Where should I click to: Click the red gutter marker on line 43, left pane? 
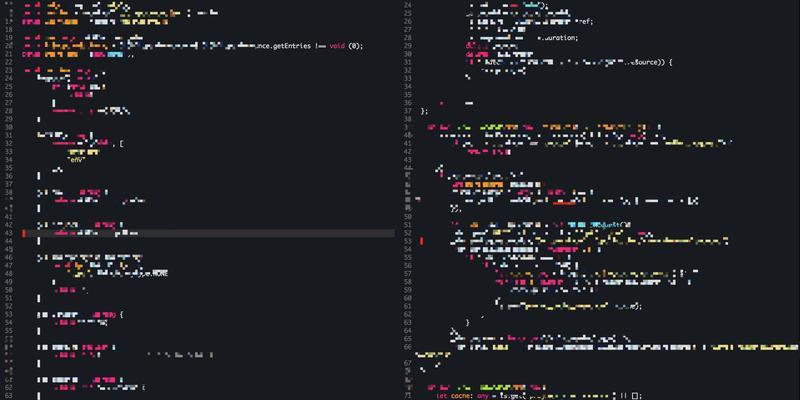pos(23,233)
